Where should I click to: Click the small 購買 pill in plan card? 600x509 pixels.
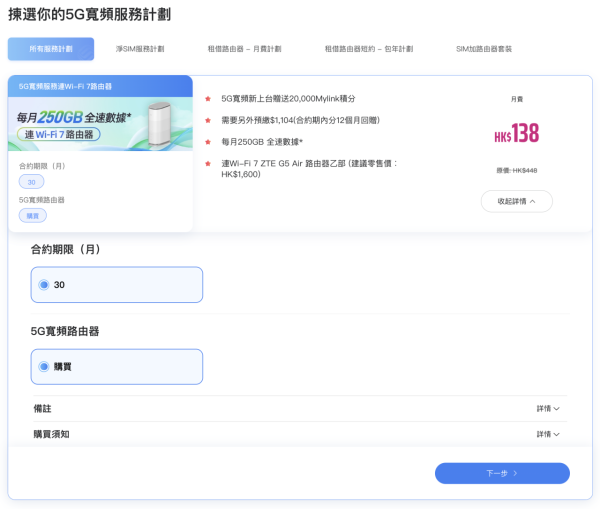point(33,216)
